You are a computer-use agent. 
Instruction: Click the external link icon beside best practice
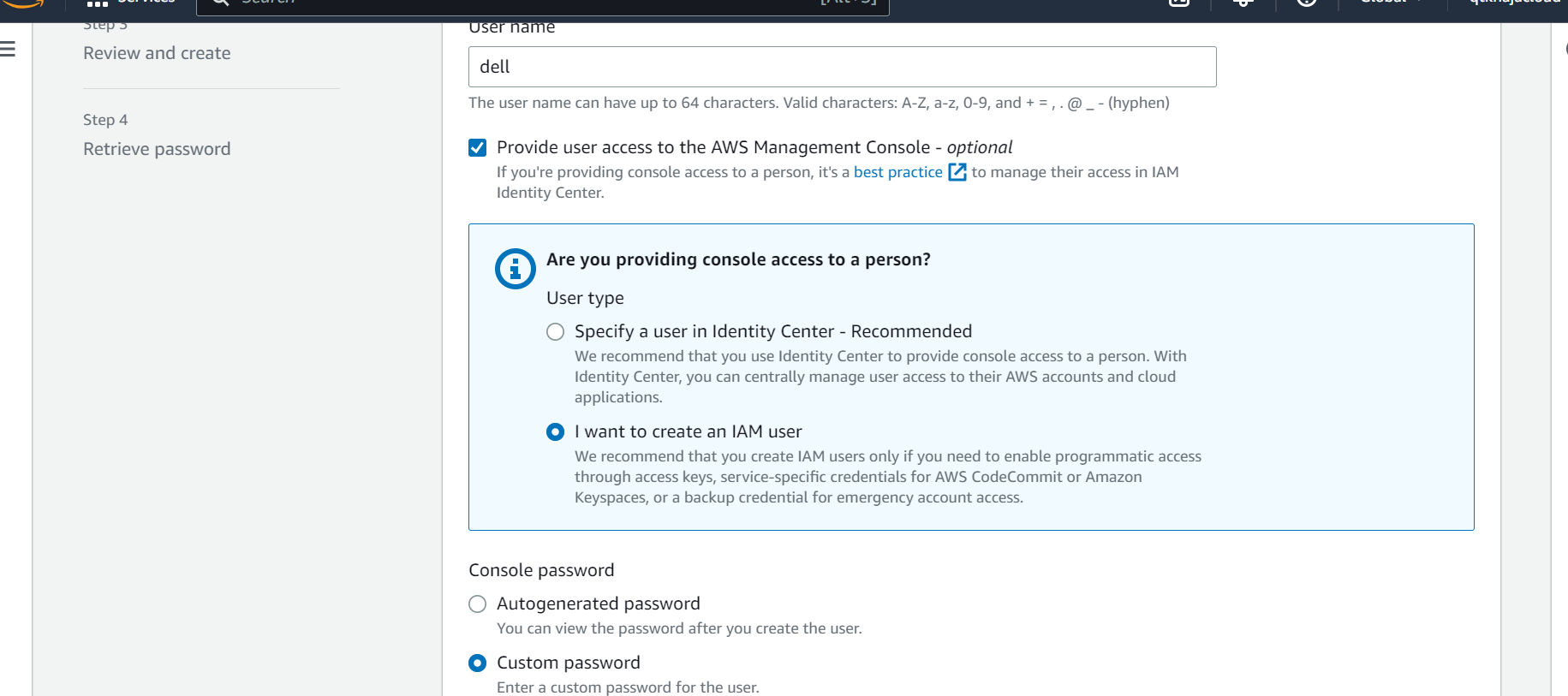[957, 172]
